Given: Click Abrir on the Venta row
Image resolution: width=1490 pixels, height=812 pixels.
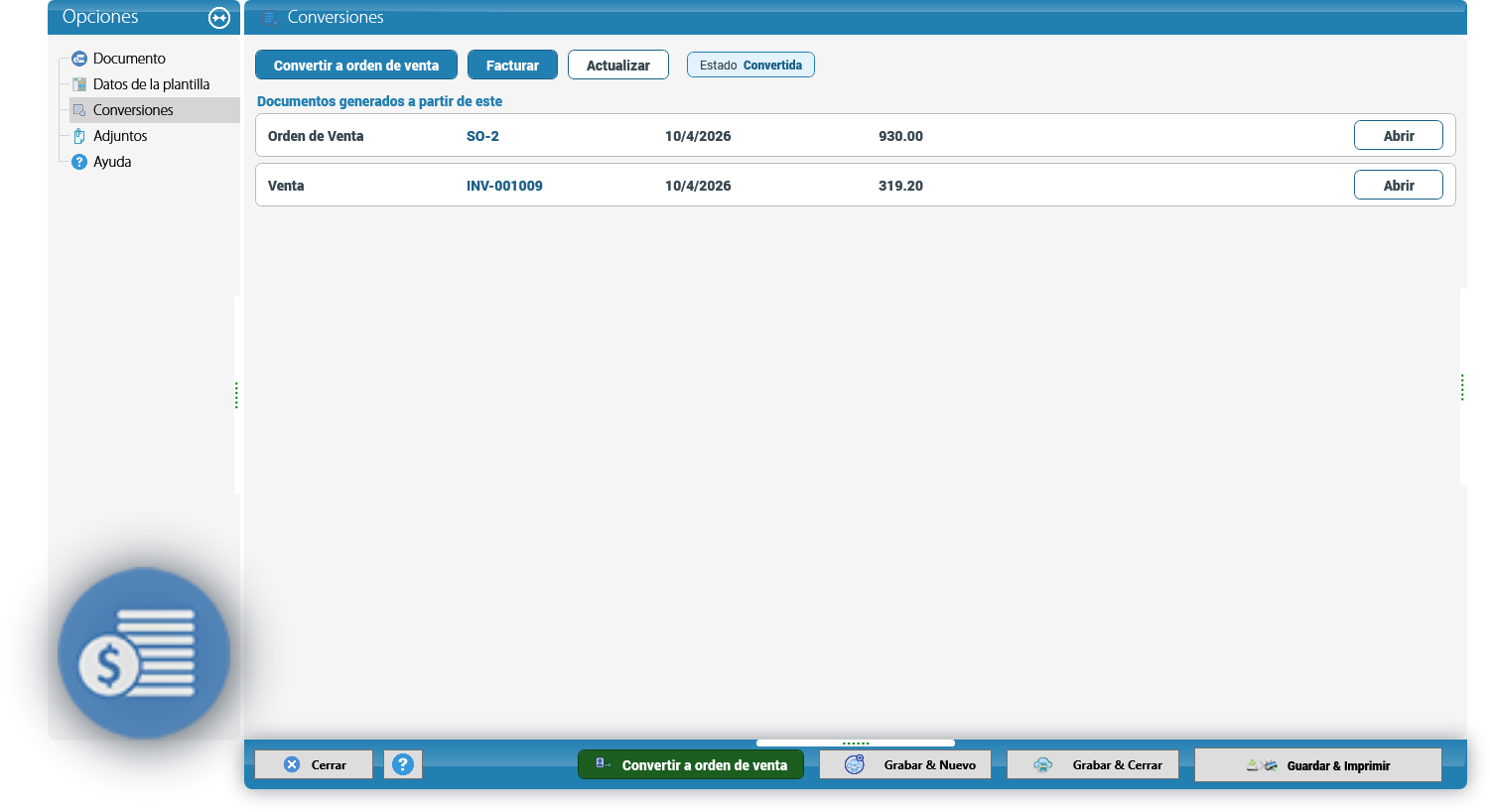Looking at the screenshot, I should click(1399, 185).
